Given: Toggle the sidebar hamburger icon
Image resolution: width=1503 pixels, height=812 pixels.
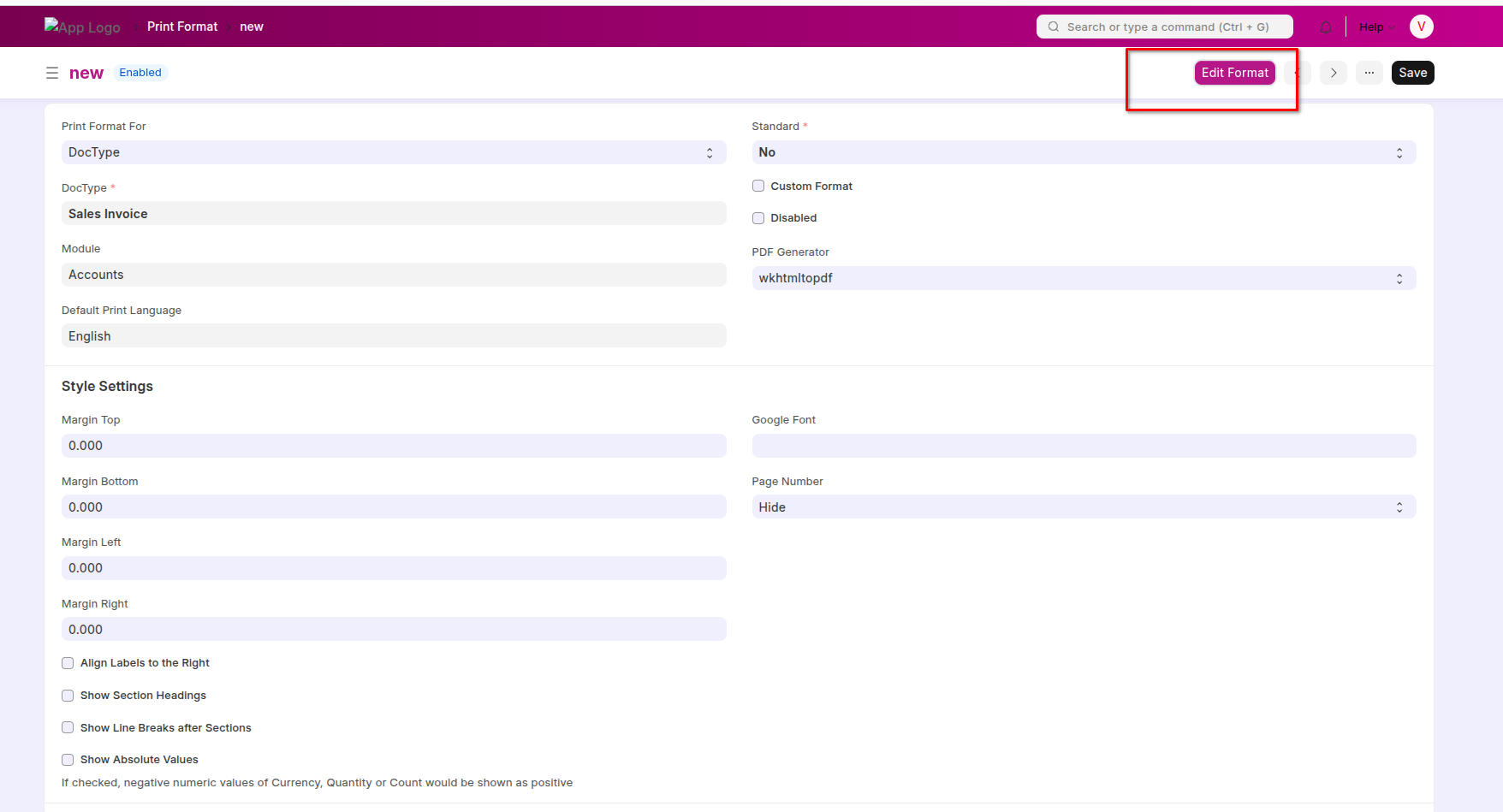Looking at the screenshot, I should click(x=52, y=73).
